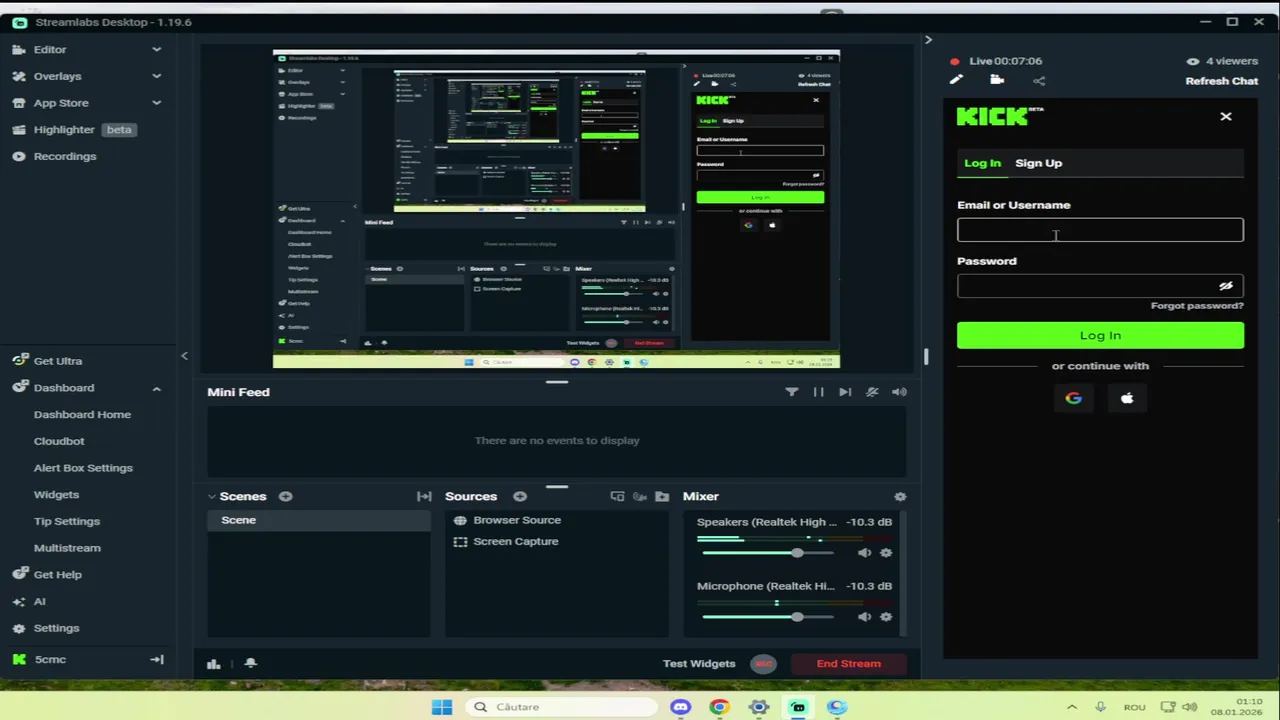1280x720 pixels.
Task: Click the camera icon under Live timer
Action: coord(997,80)
